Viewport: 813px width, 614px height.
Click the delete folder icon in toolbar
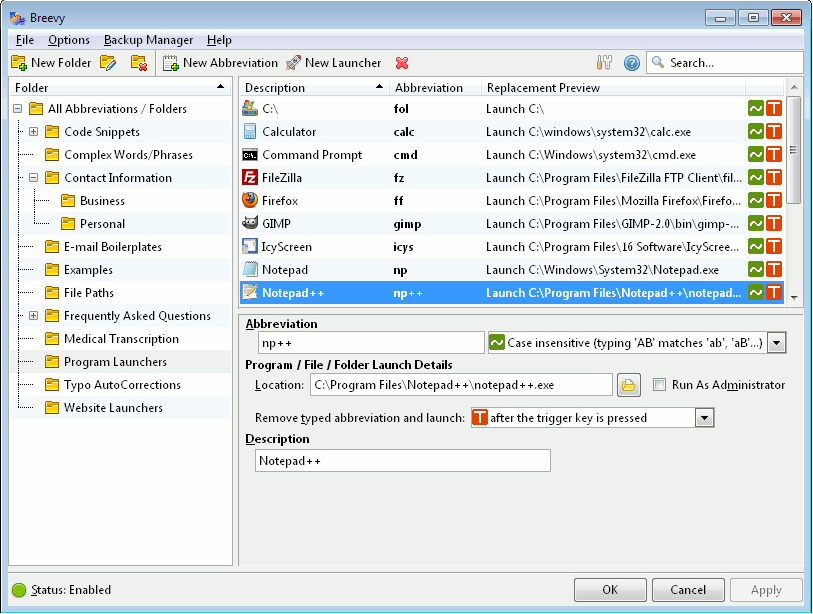139,63
